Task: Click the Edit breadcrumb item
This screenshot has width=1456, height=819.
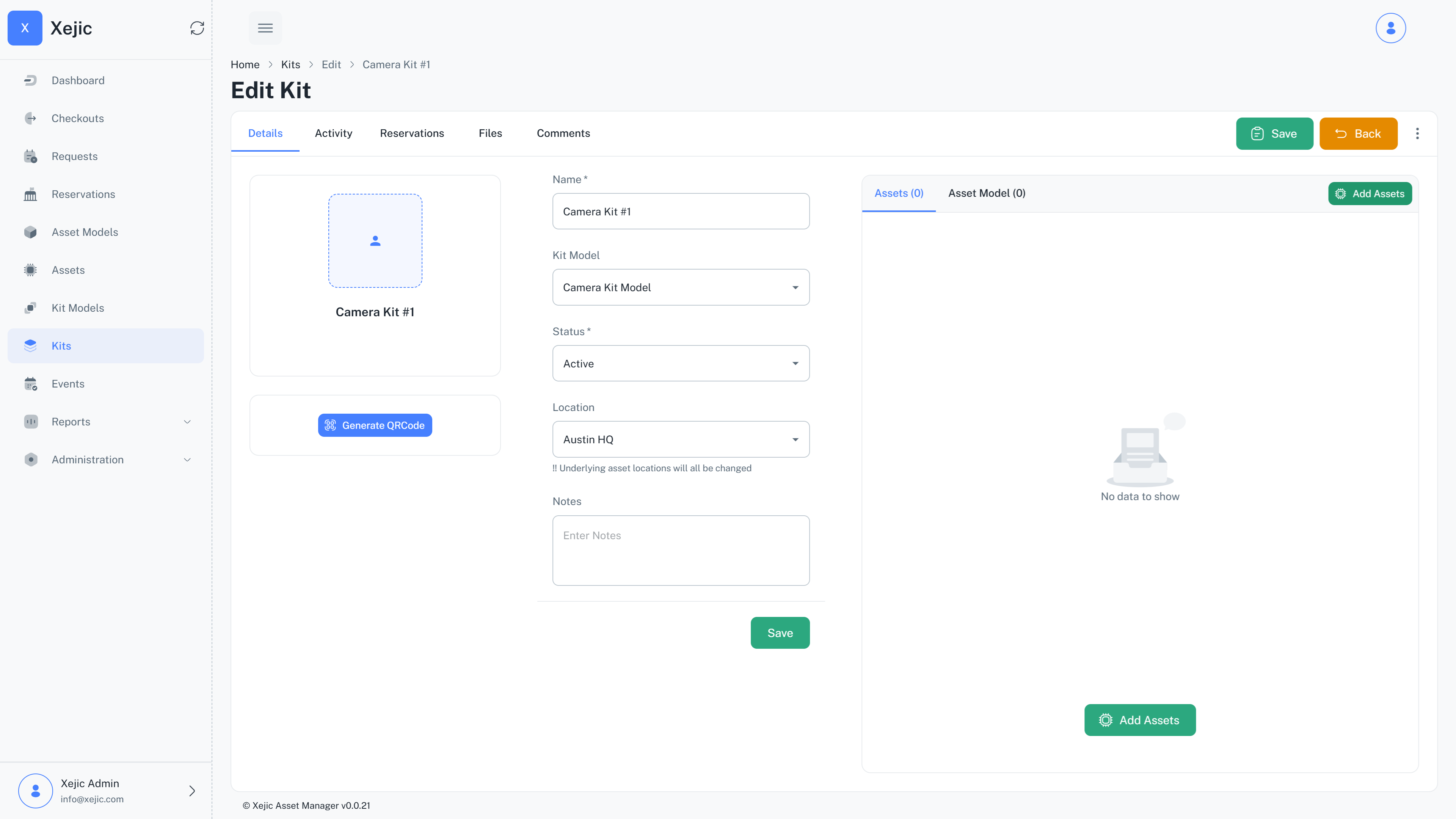Action: [x=331, y=64]
